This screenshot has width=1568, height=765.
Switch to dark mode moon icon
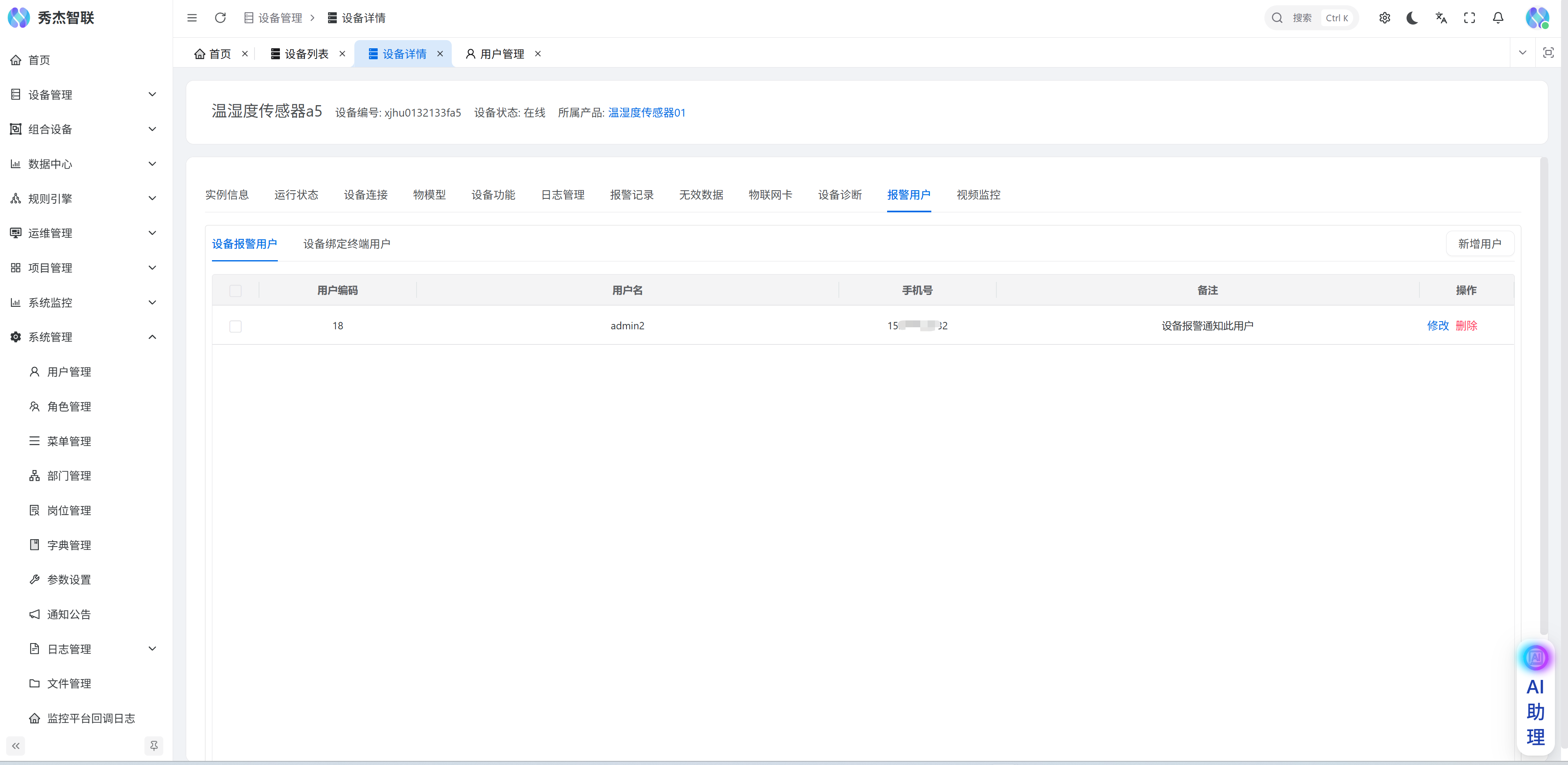1412,18
